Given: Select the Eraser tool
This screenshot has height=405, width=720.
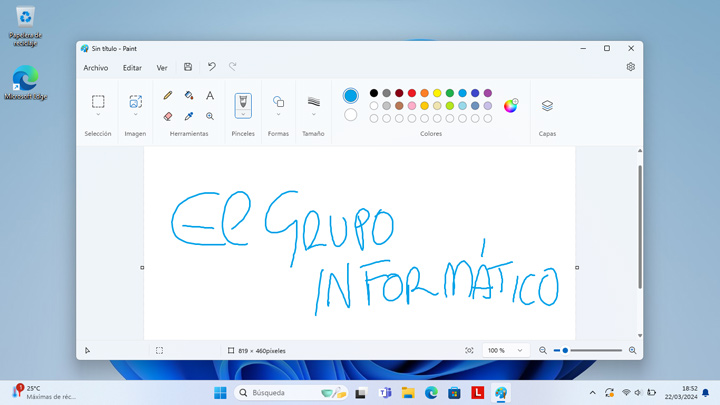Looking at the screenshot, I should click(168, 116).
